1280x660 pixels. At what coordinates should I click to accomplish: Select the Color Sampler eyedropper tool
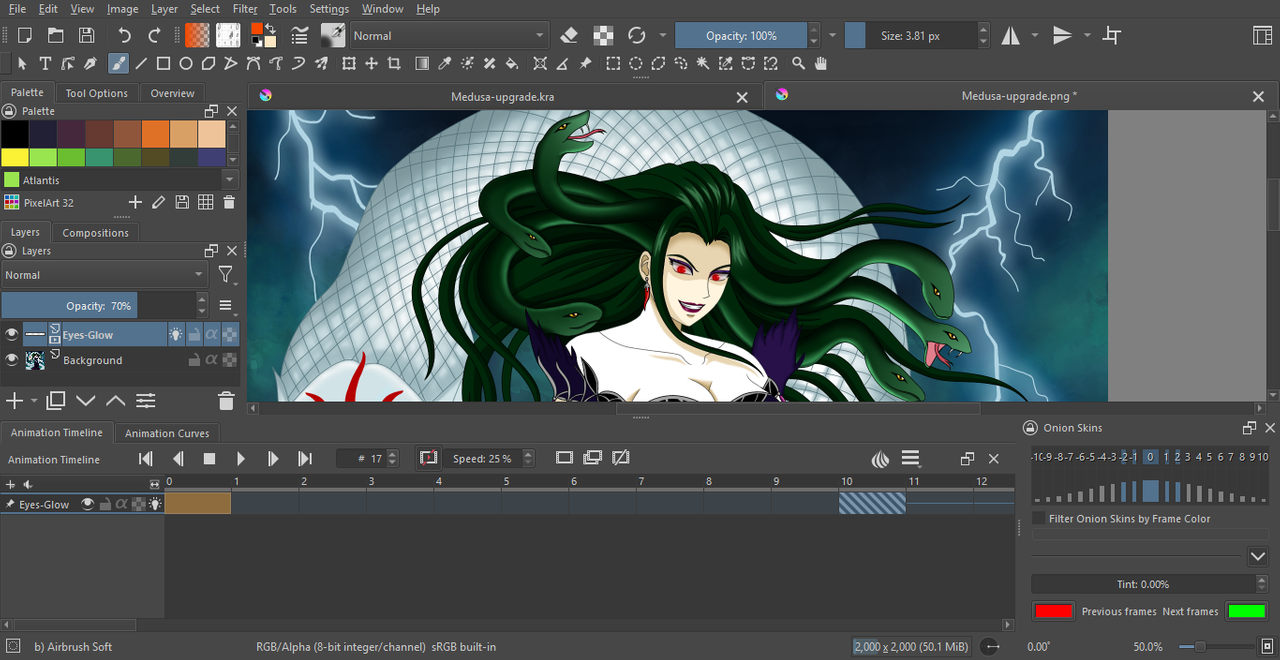pyautogui.click(x=445, y=63)
